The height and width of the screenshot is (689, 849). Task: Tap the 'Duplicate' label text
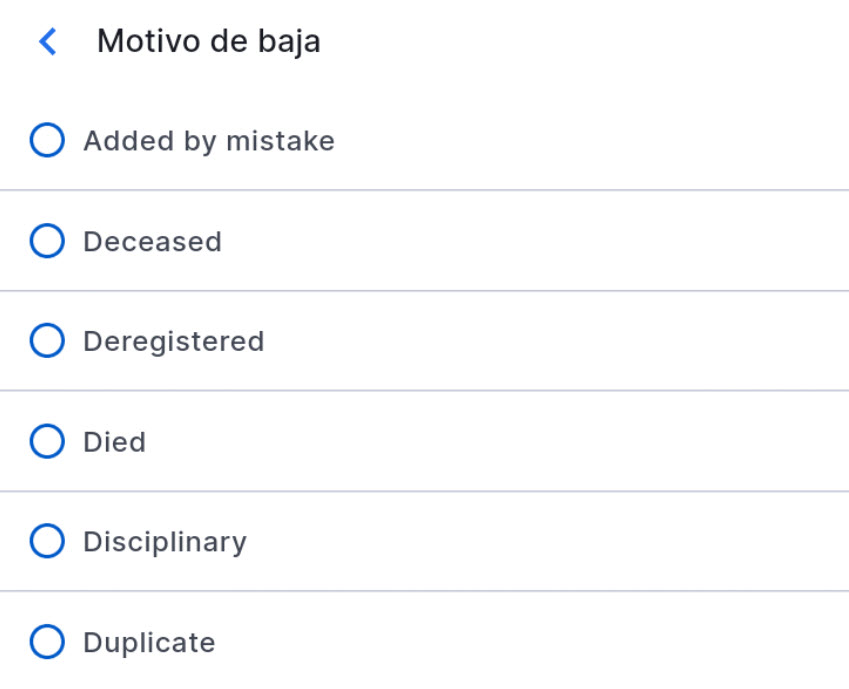click(x=149, y=641)
